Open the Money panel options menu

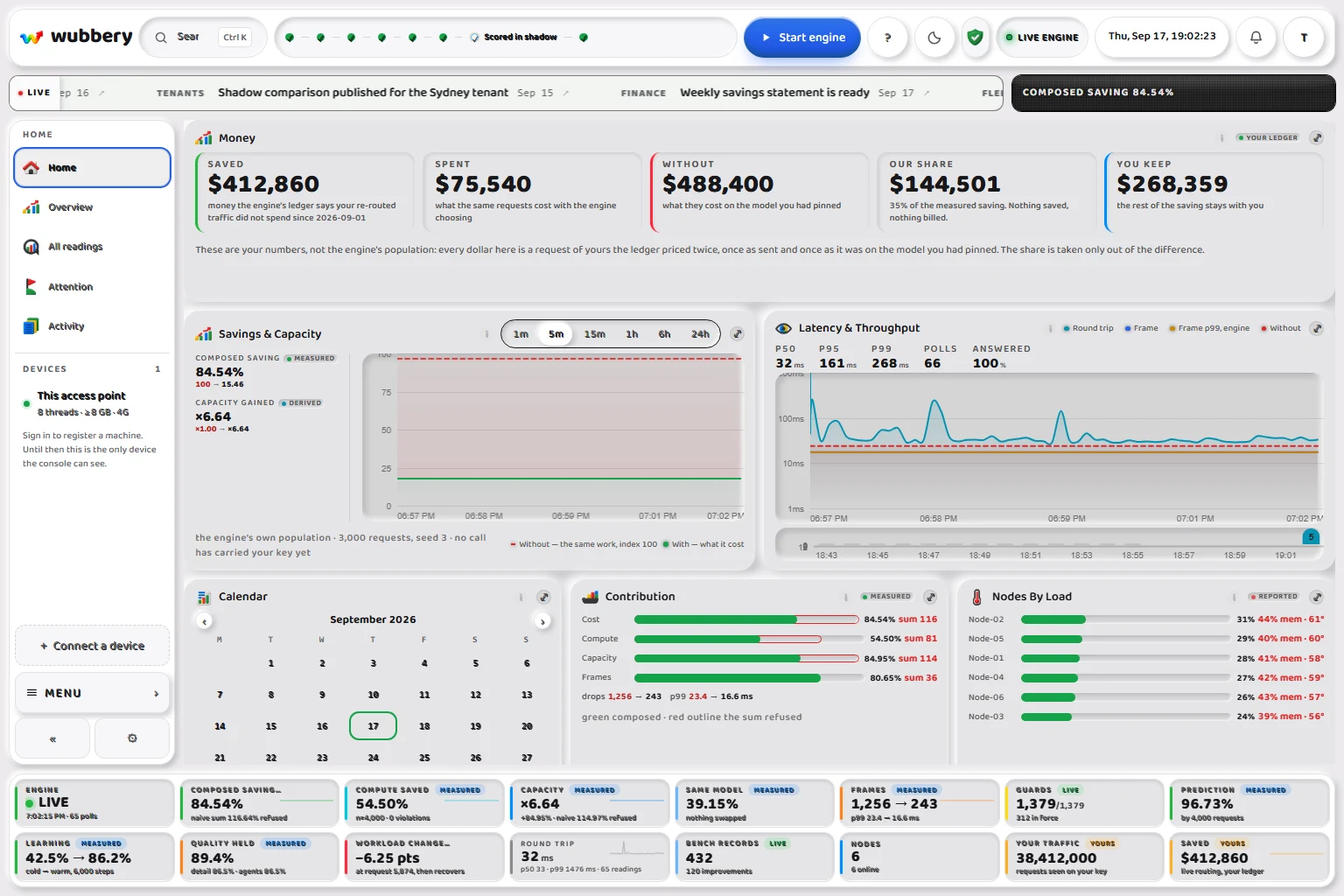point(1221,138)
